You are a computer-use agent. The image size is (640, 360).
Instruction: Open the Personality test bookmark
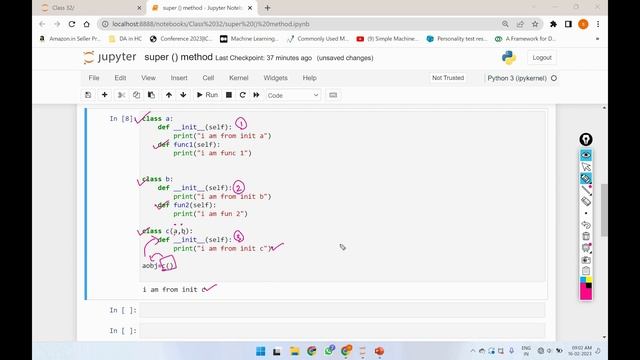[x=457, y=39]
